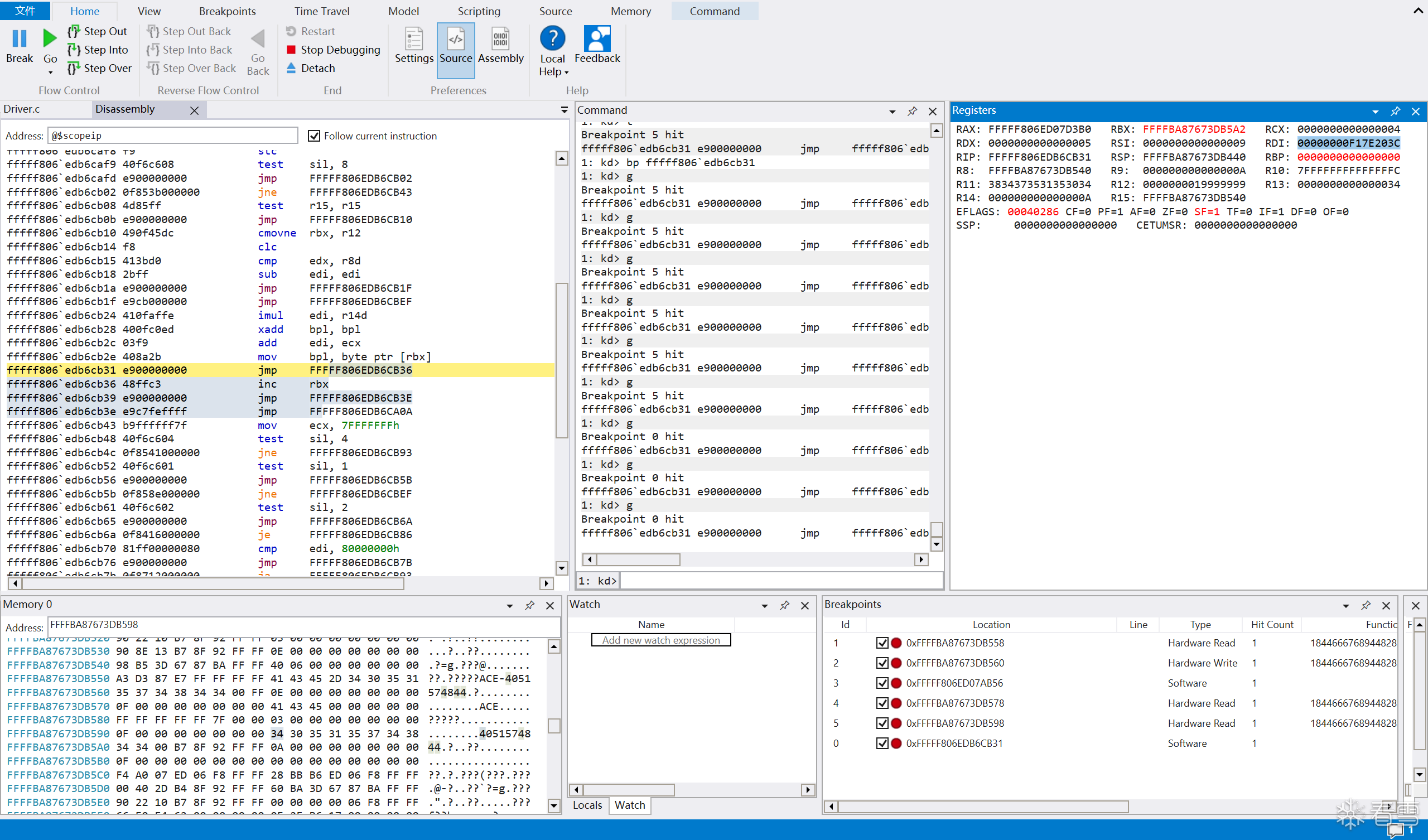The width and height of the screenshot is (1428, 840).
Task: Click Stop Debugging red square
Action: click(x=291, y=50)
